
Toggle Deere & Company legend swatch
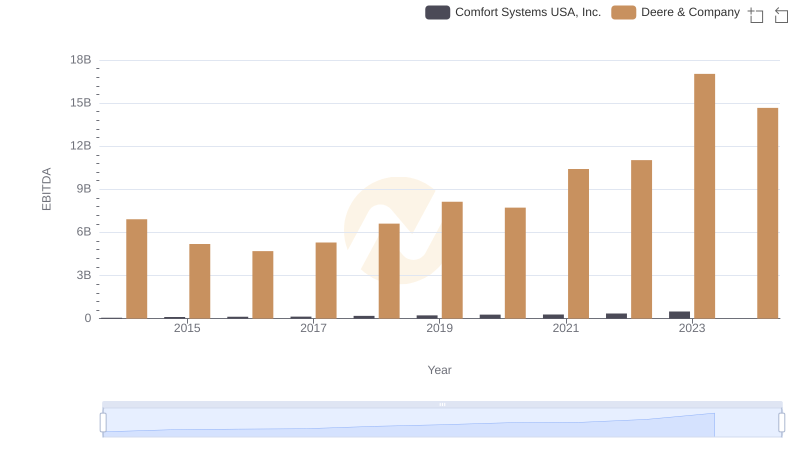(x=623, y=12)
